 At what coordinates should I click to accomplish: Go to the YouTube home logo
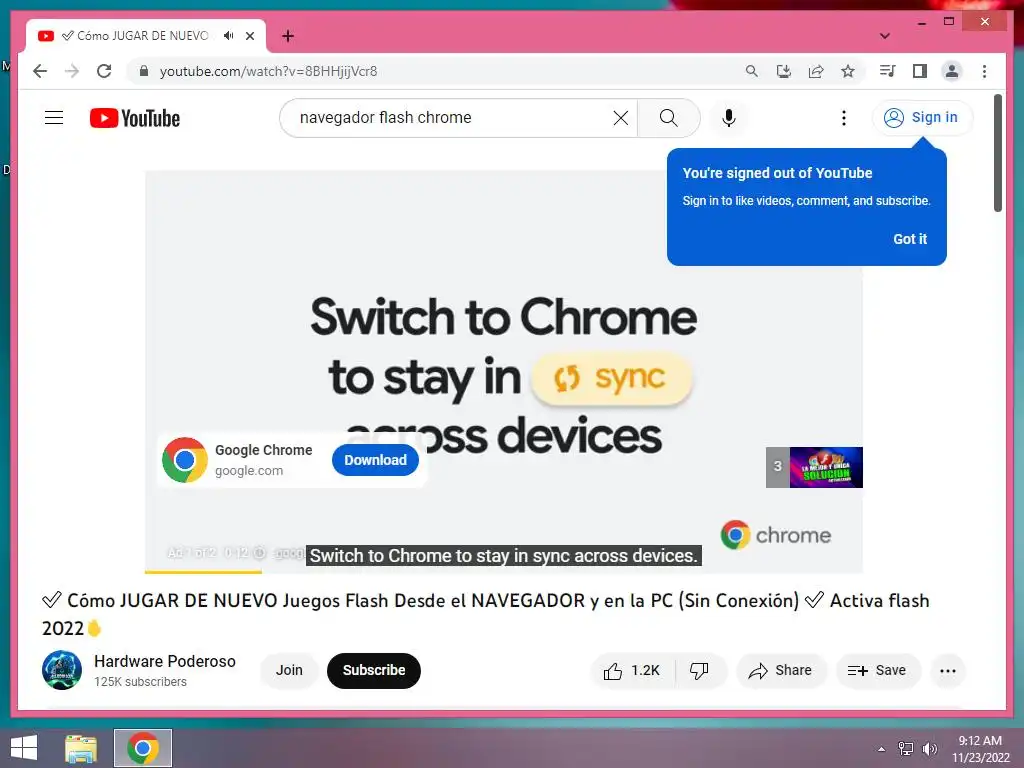tap(135, 118)
